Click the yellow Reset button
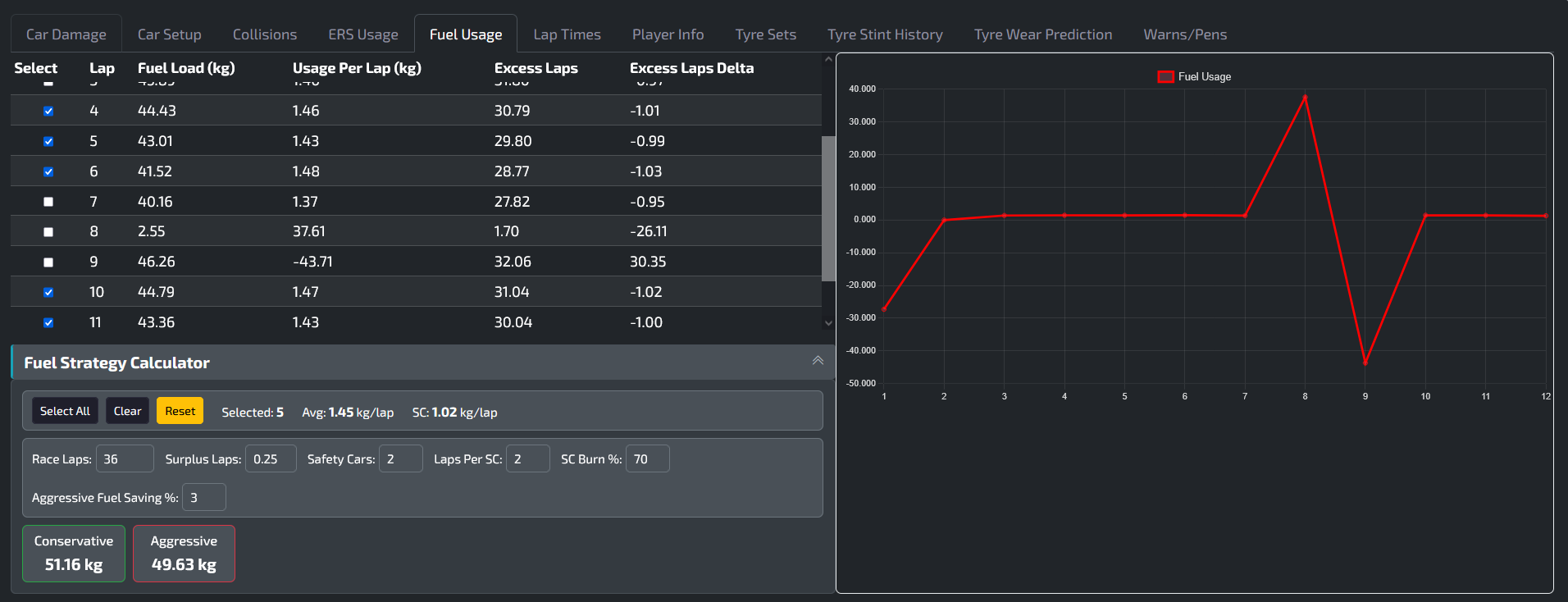 pyautogui.click(x=180, y=411)
